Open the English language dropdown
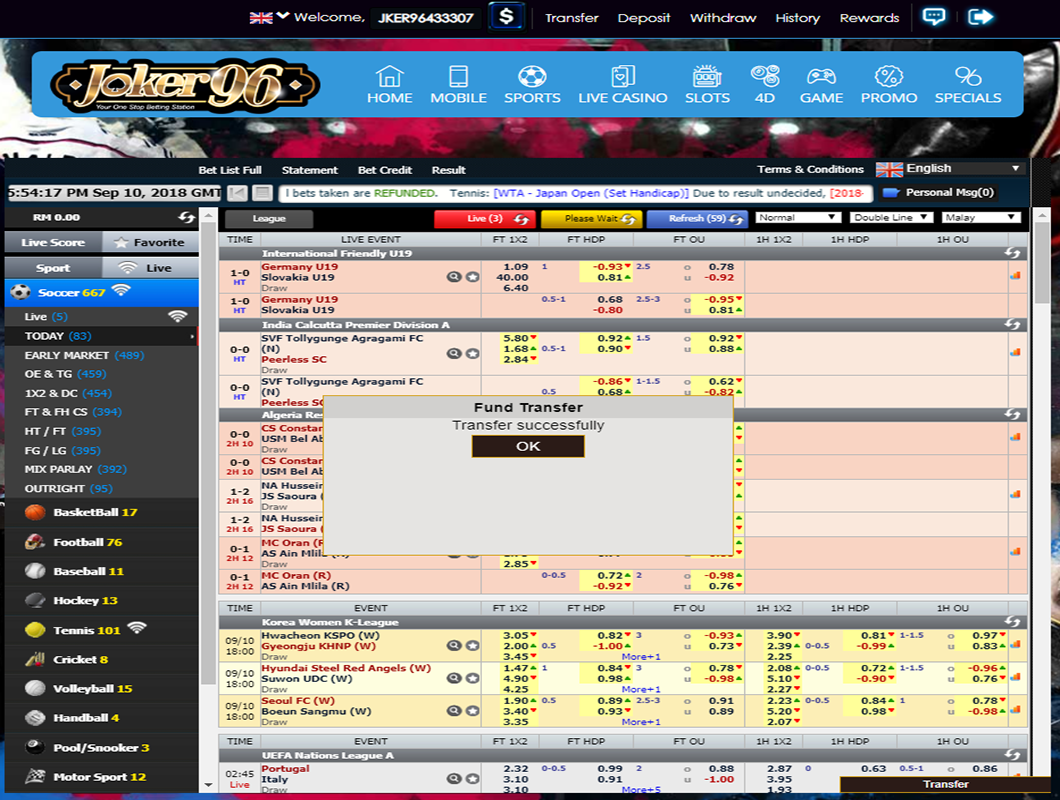1060x800 pixels. pyautogui.click(x=950, y=169)
